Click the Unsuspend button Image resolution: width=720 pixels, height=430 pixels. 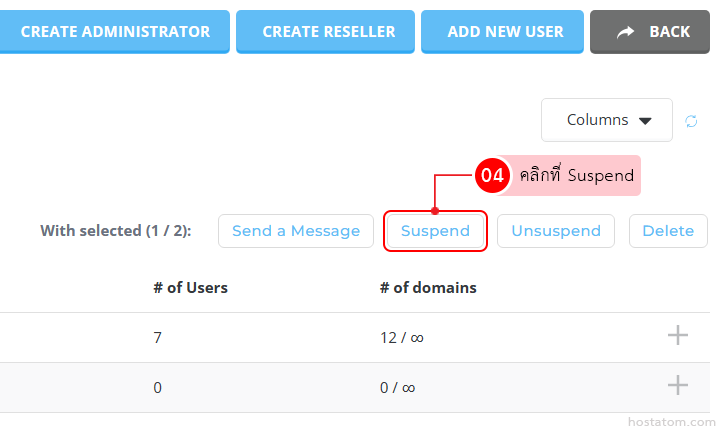(x=556, y=231)
